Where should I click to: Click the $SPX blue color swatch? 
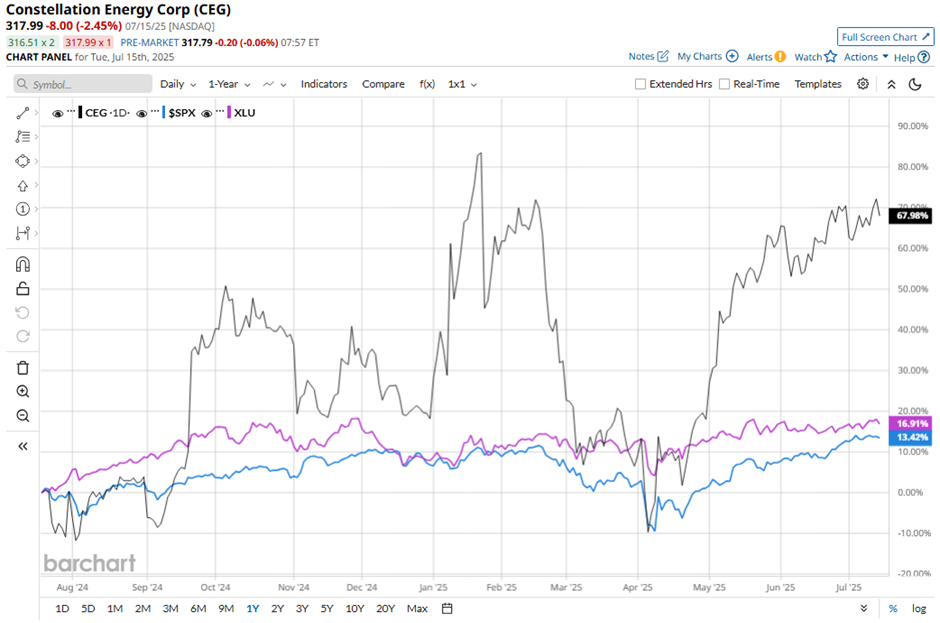pos(164,113)
